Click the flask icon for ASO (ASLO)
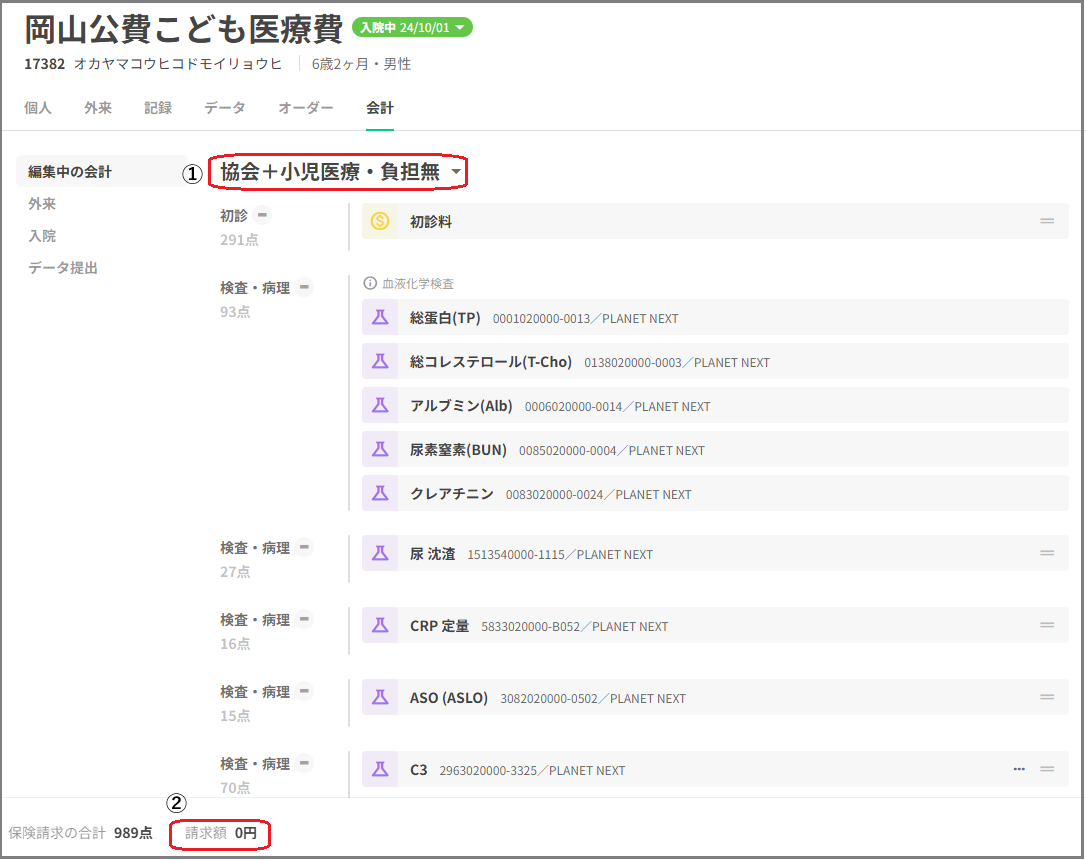Image resolution: width=1086 pixels, height=860 pixels. 380,697
